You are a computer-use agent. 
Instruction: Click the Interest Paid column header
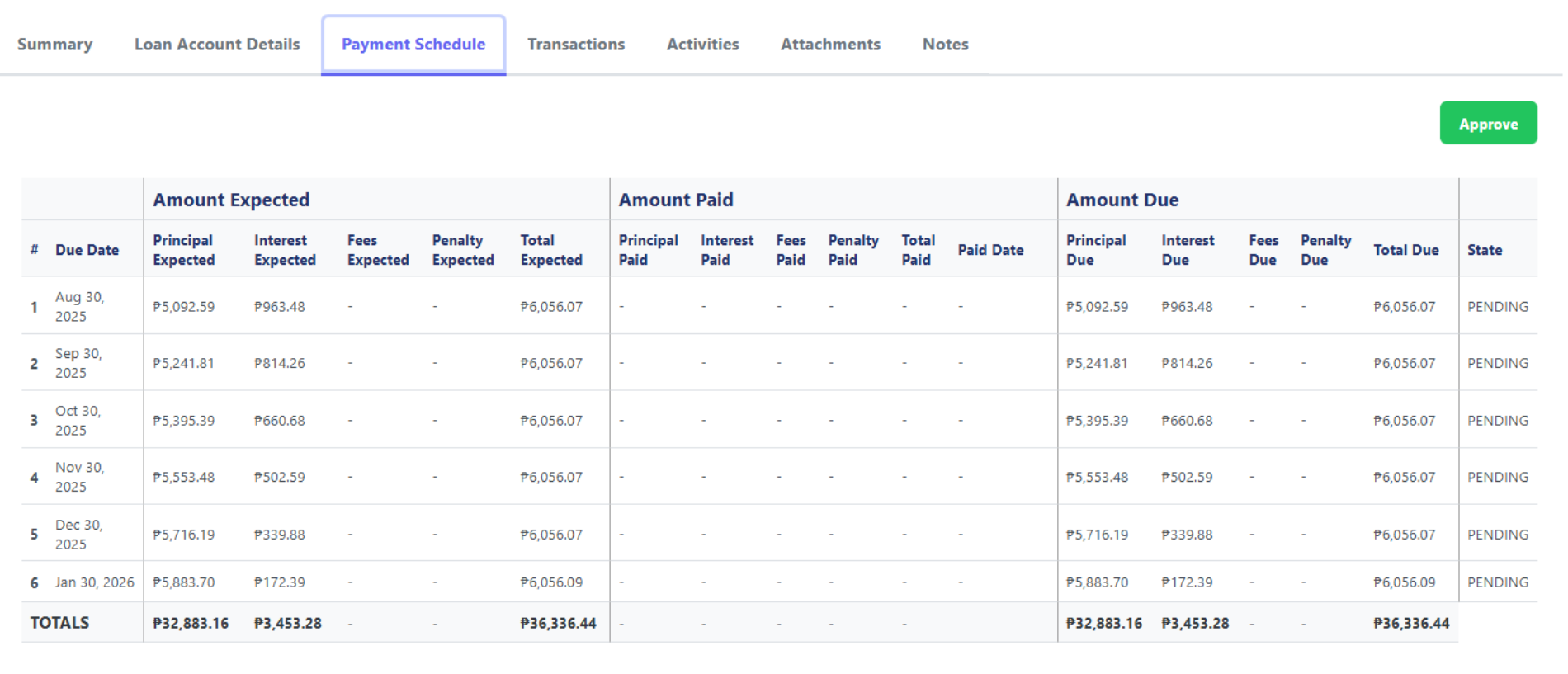pos(727,250)
